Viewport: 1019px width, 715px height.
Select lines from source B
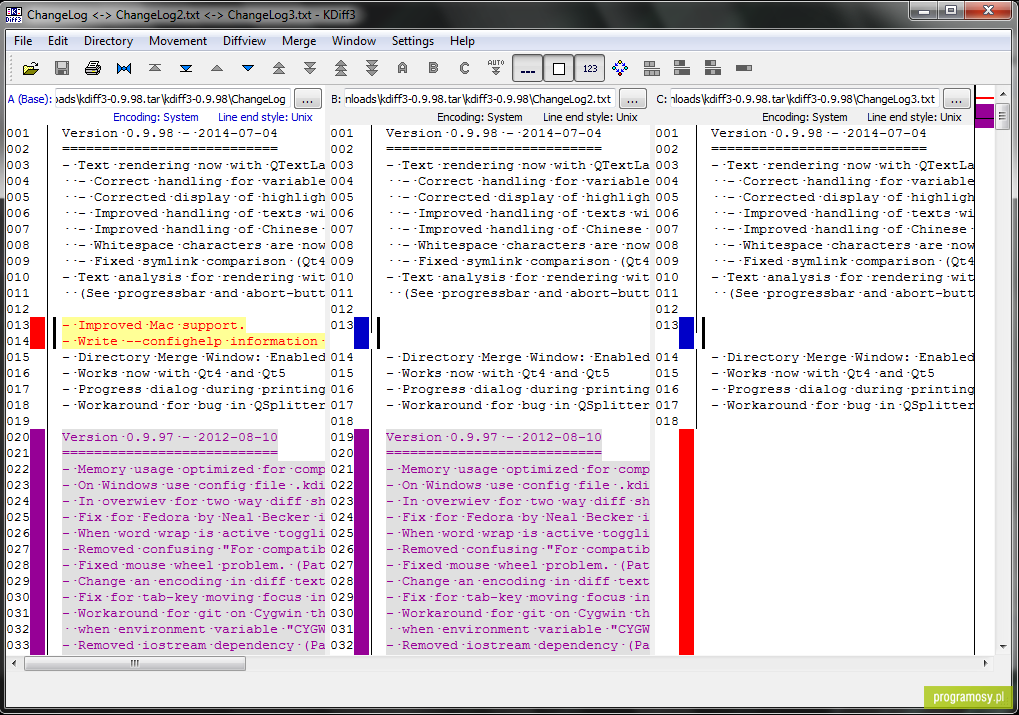[433, 68]
